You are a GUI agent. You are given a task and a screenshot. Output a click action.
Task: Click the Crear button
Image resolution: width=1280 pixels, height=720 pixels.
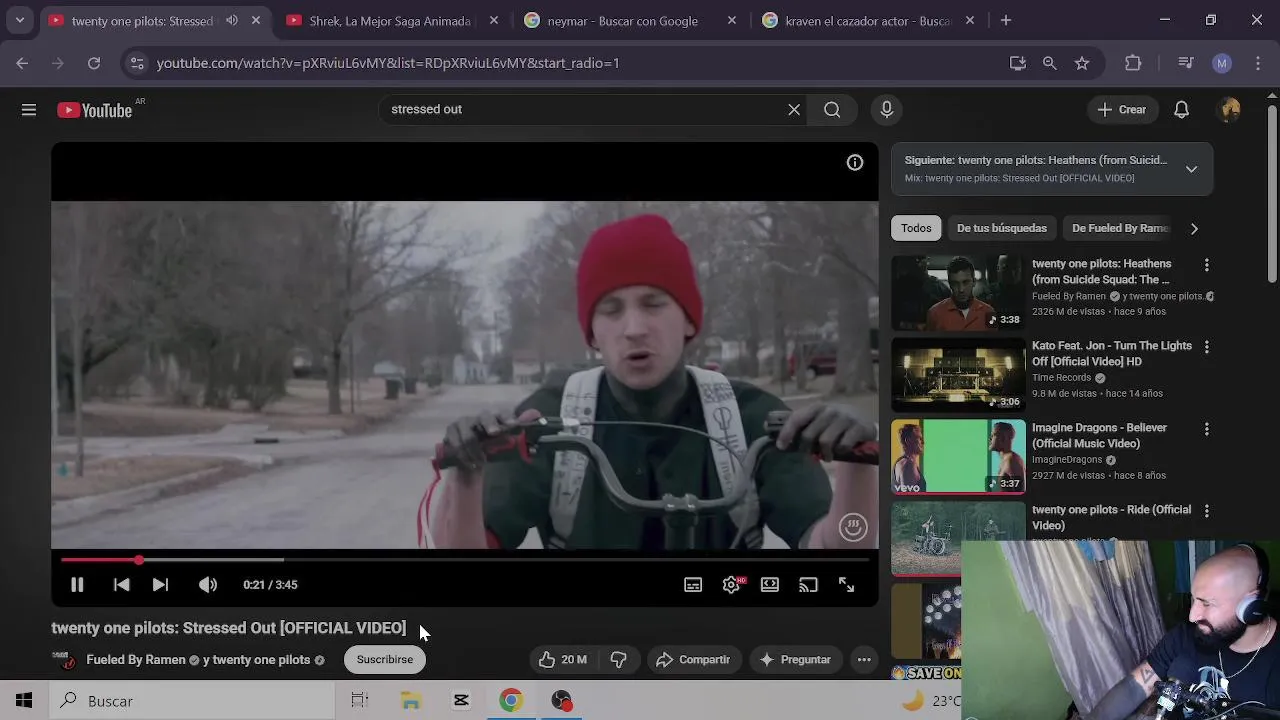click(x=1122, y=110)
